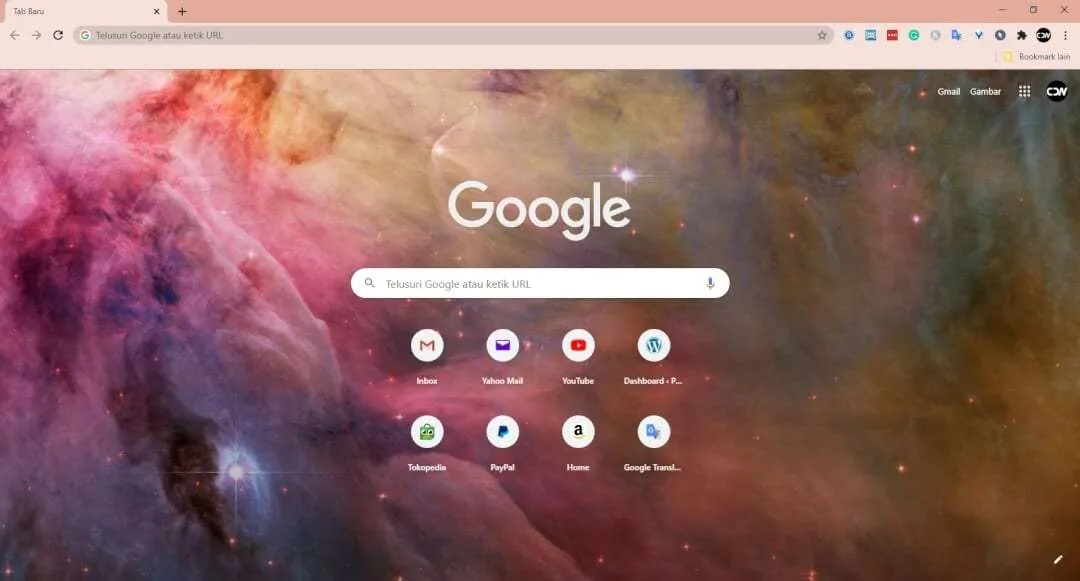Open the Grammarly extension icon
This screenshot has width=1080, height=581.
click(x=914, y=35)
